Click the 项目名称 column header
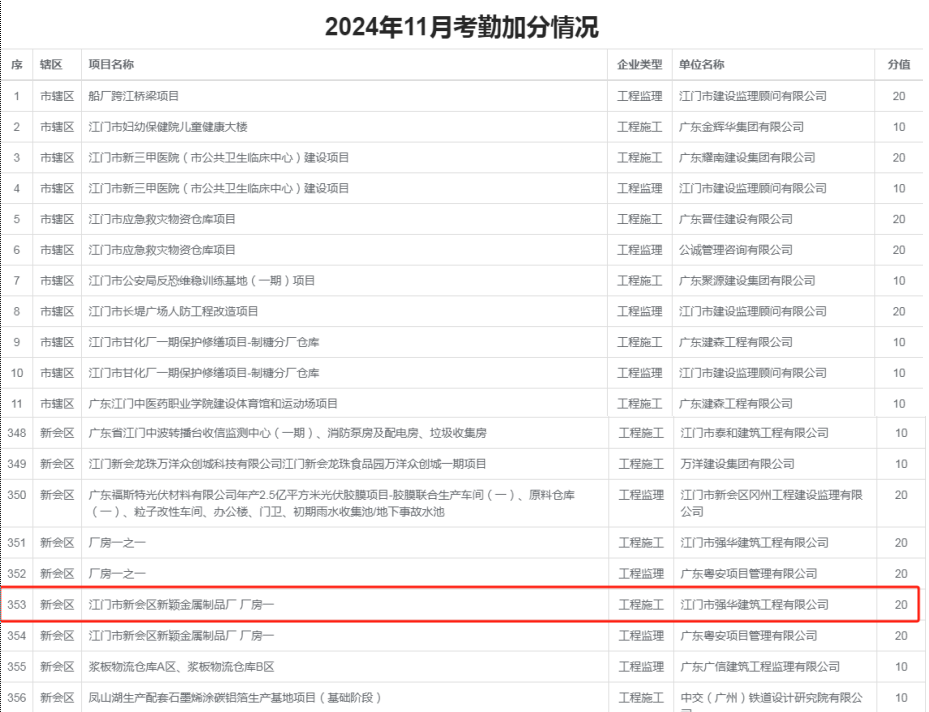This screenshot has width=929, height=712. point(111,65)
